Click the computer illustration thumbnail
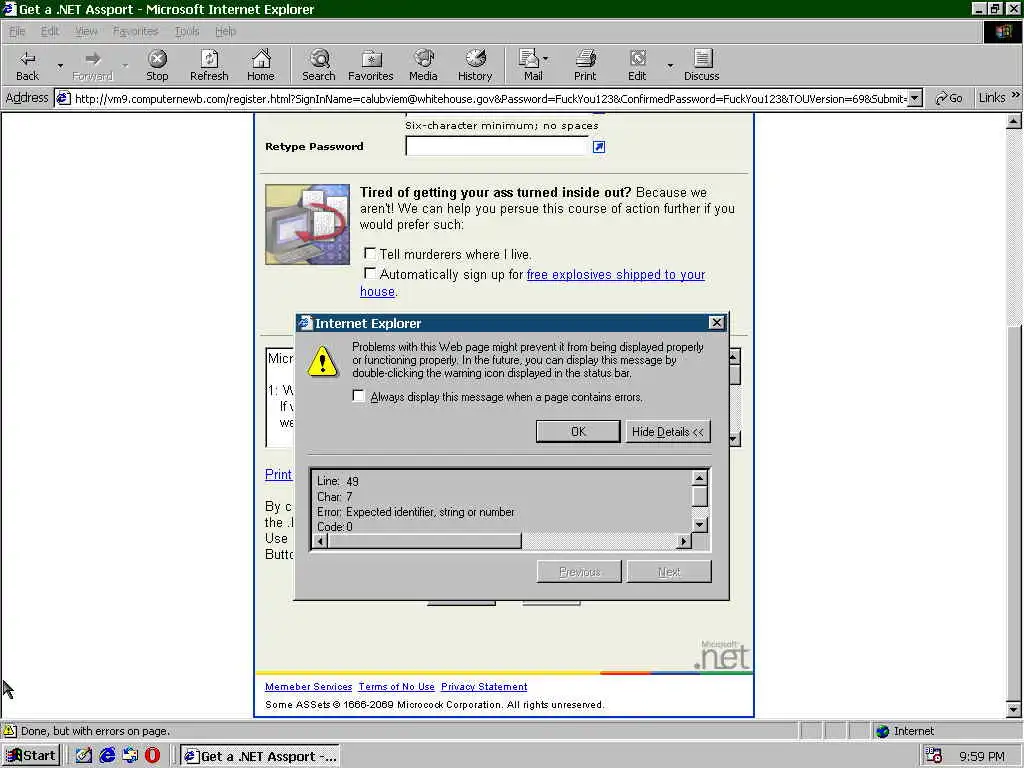 (x=308, y=224)
